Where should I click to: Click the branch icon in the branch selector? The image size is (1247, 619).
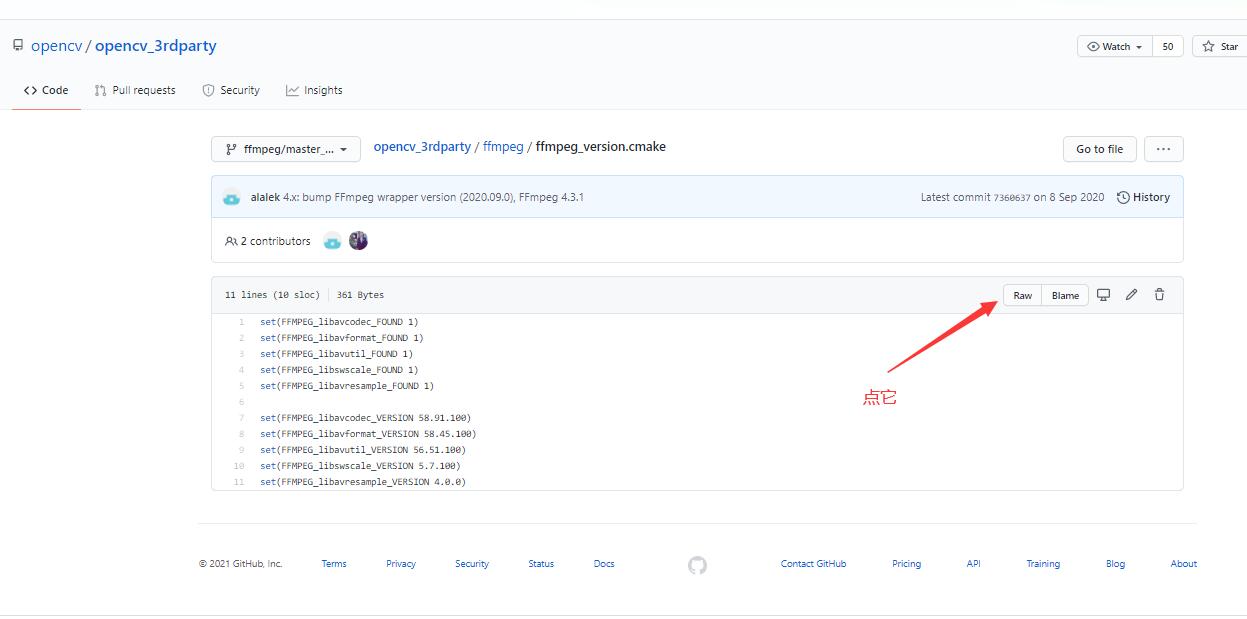(x=231, y=148)
